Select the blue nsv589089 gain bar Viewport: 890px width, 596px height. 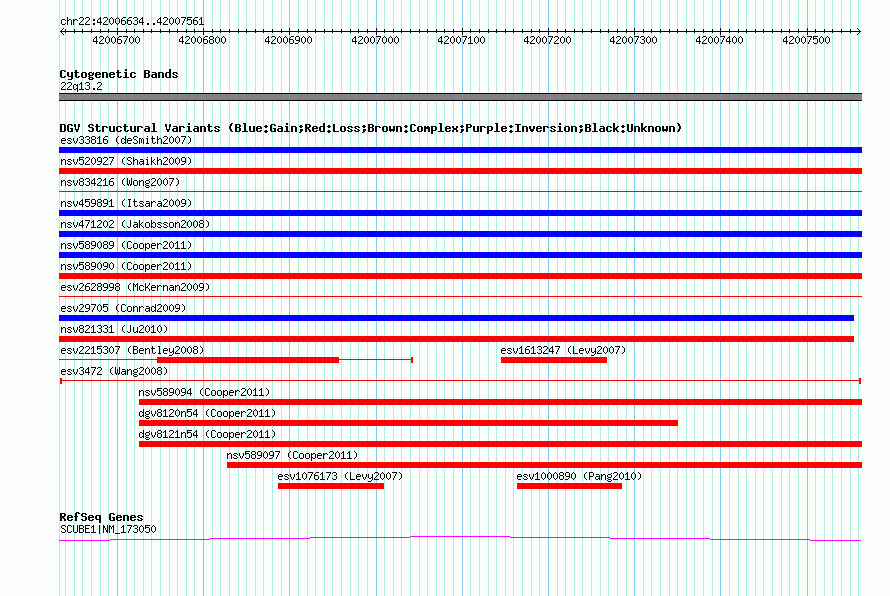pyautogui.click(x=460, y=255)
